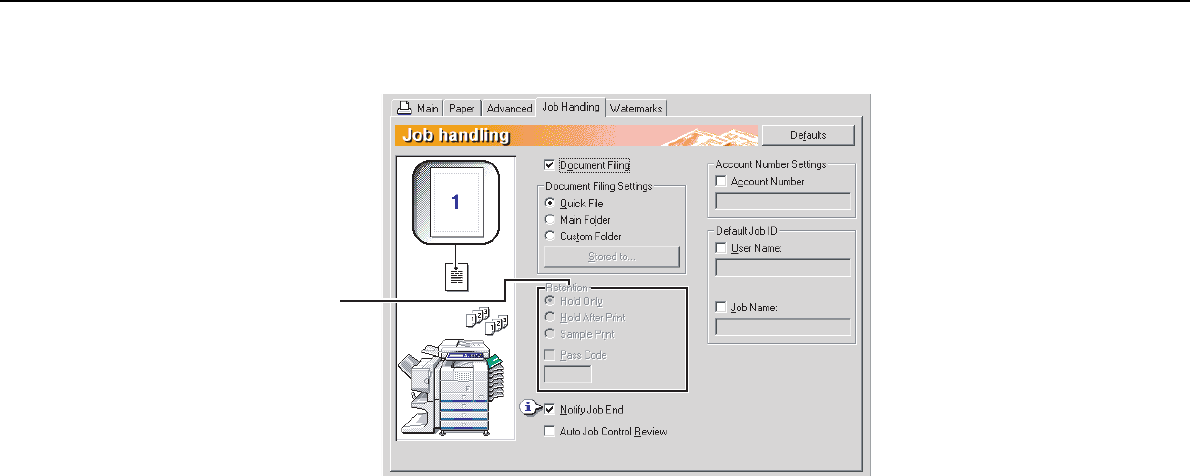This screenshot has height=476, width=1190.
Task: Choose the Custom Folder radio option
Action: [x=549, y=237]
